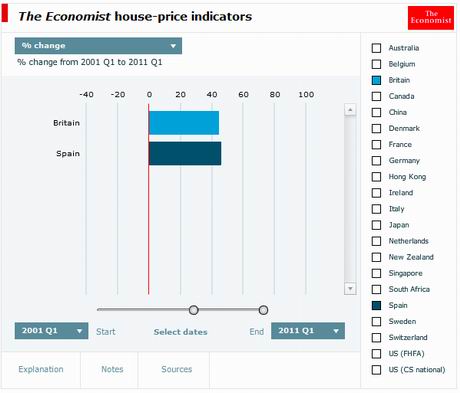This screenshot has width=460, height=393.
Task: Check the Singapore checkbox
Action: coord(376,273)
